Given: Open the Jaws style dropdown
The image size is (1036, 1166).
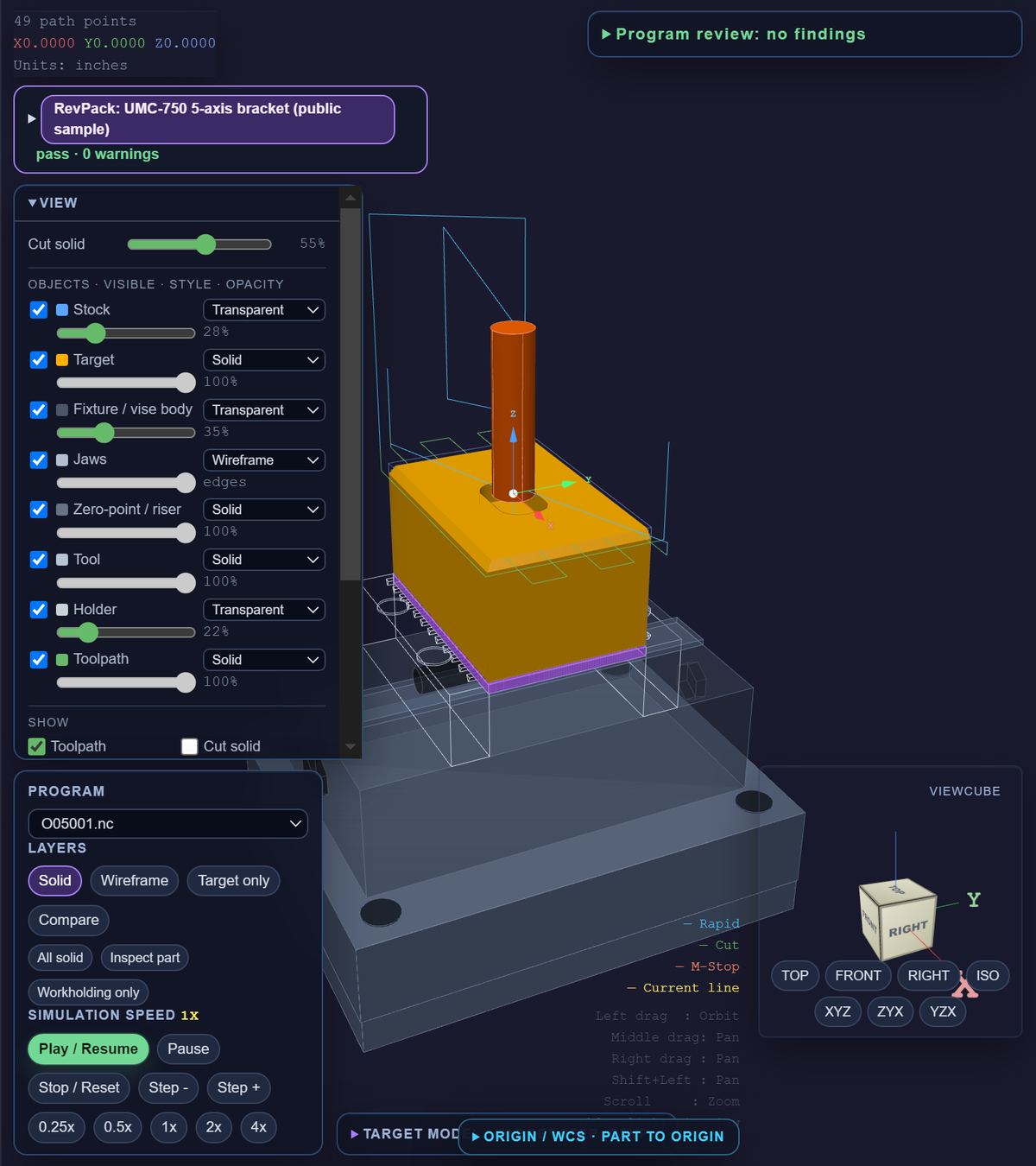Looking at the screenshot, I should click(x=264, y=460).
